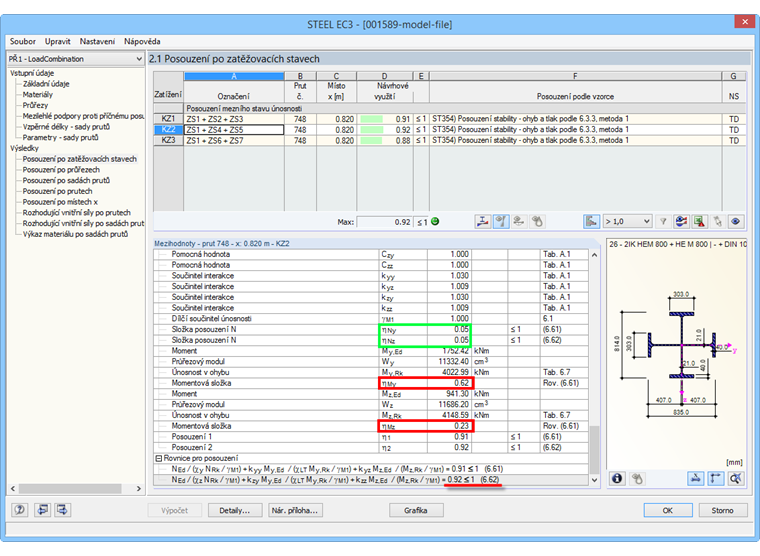
Task: Click the filter funnel icon
Action: [x=663, y=222]
